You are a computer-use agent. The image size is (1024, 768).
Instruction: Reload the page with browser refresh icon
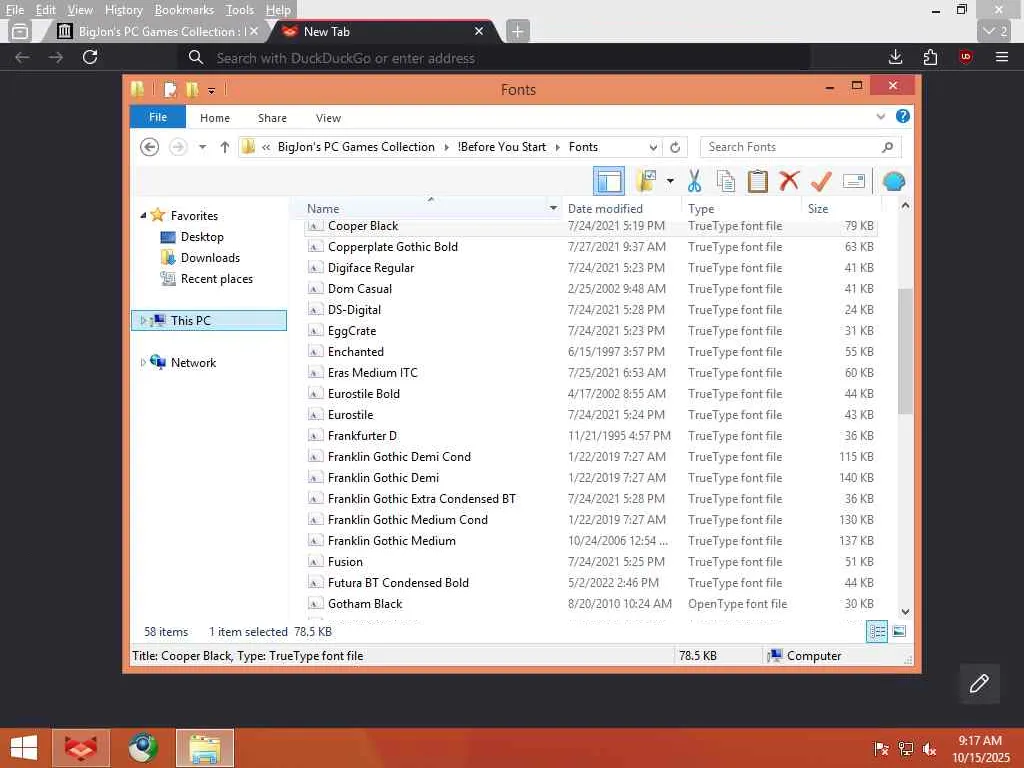90,57
